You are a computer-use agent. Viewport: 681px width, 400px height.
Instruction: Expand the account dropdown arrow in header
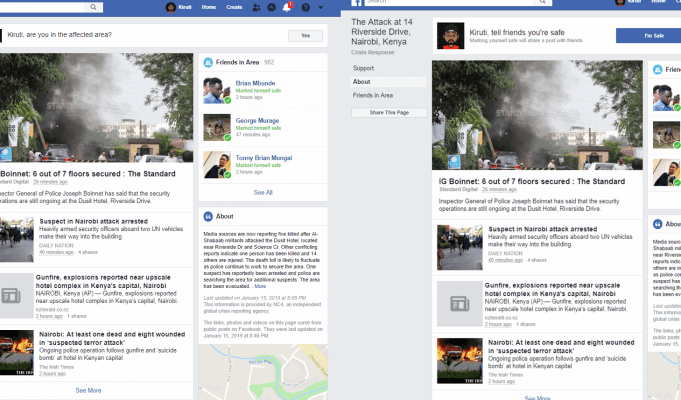321,7
